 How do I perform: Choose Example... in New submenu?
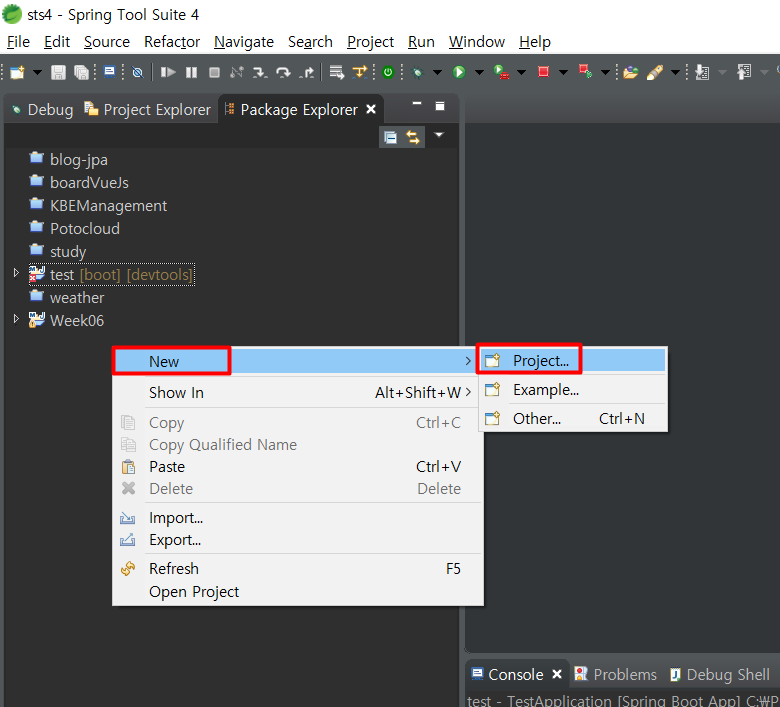(x=574, y=390)
